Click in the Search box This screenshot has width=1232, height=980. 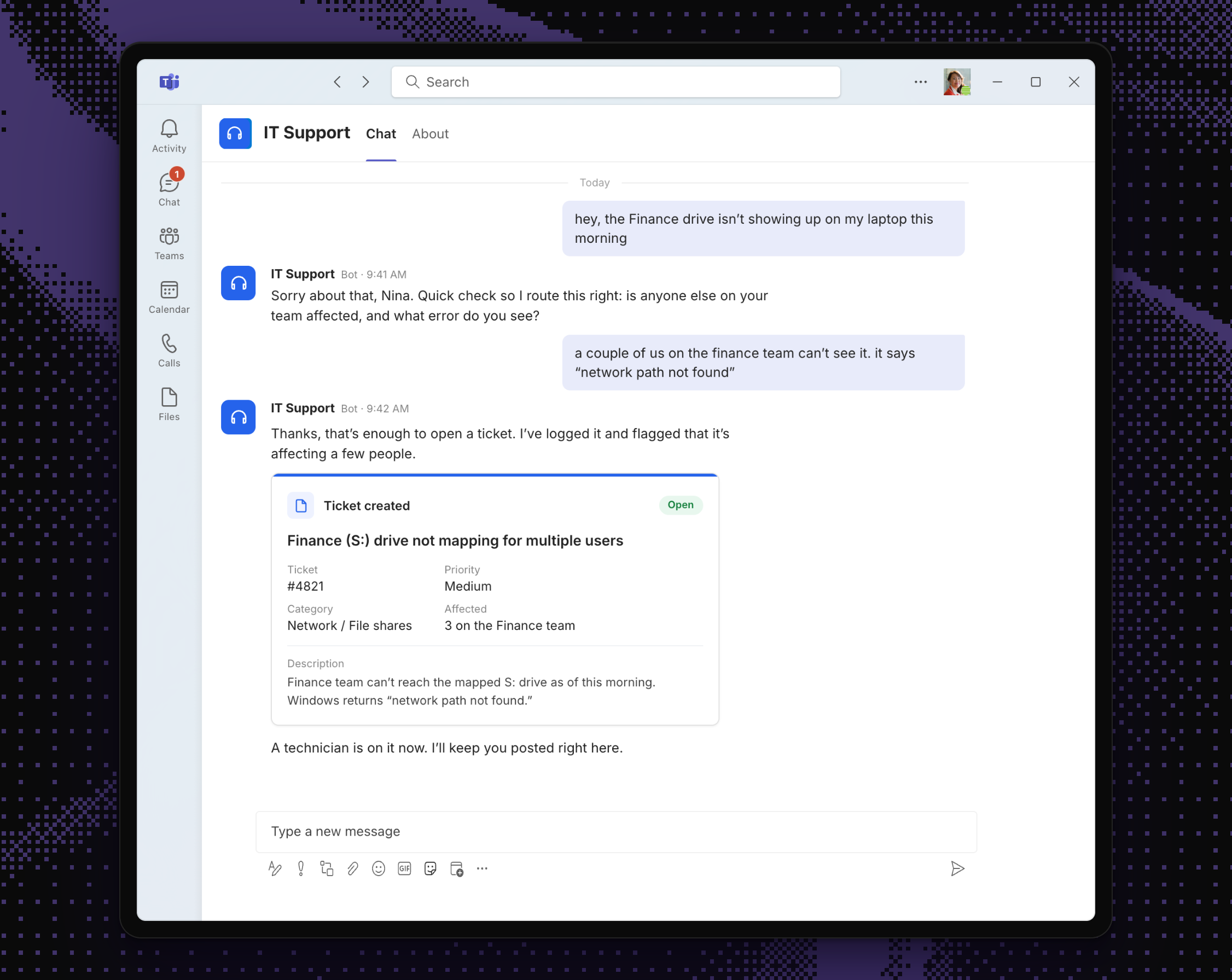click(616, 81)
